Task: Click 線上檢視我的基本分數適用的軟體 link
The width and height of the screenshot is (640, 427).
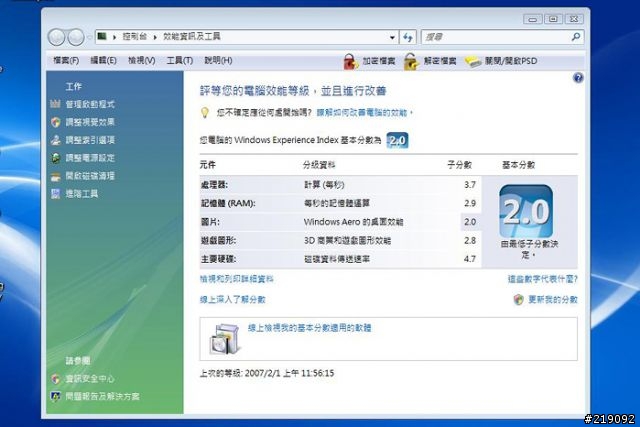Action: coord(309,328)
